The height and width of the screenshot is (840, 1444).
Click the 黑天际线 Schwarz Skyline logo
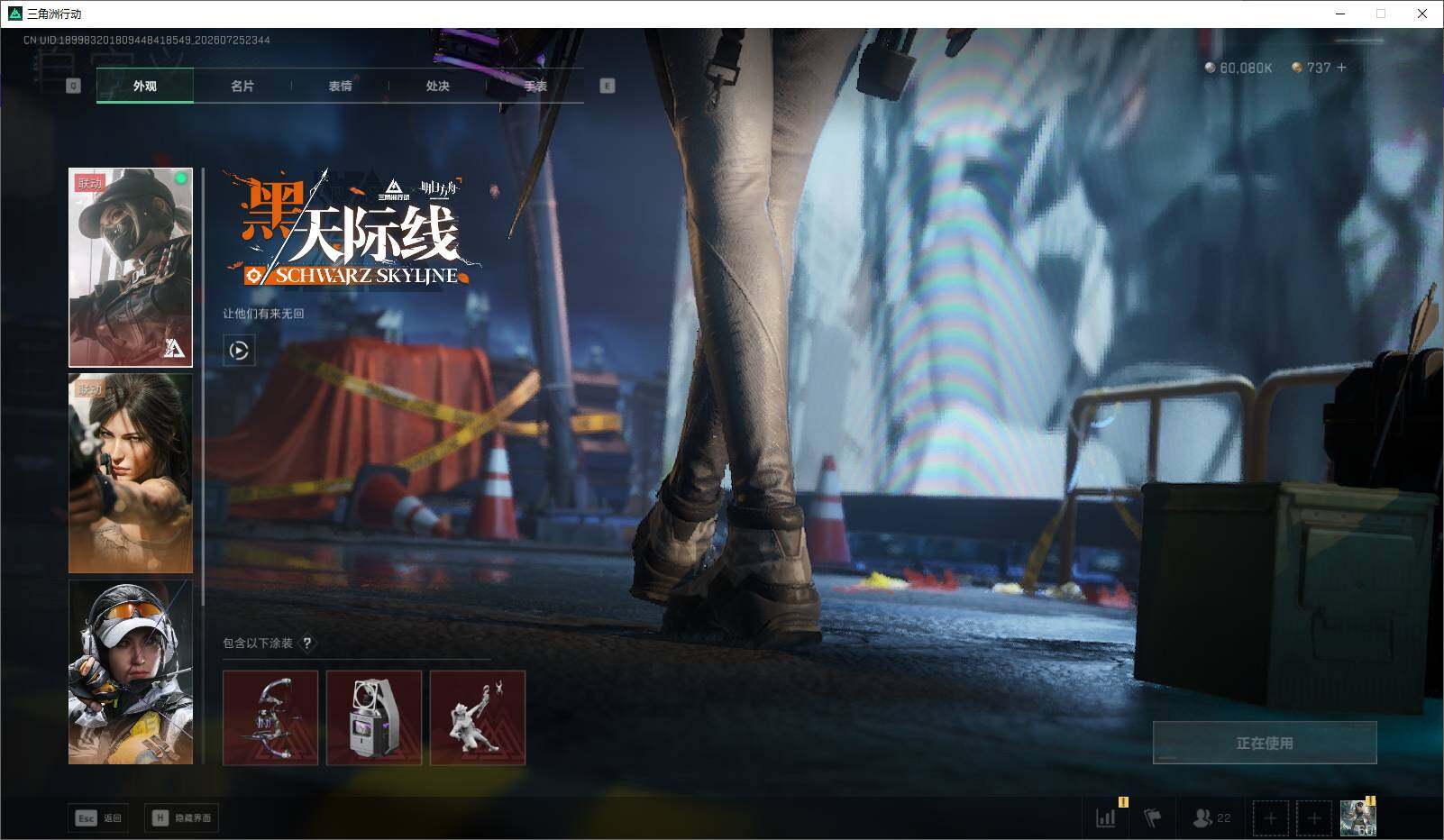pyautogui.click(x=353, y=230)
